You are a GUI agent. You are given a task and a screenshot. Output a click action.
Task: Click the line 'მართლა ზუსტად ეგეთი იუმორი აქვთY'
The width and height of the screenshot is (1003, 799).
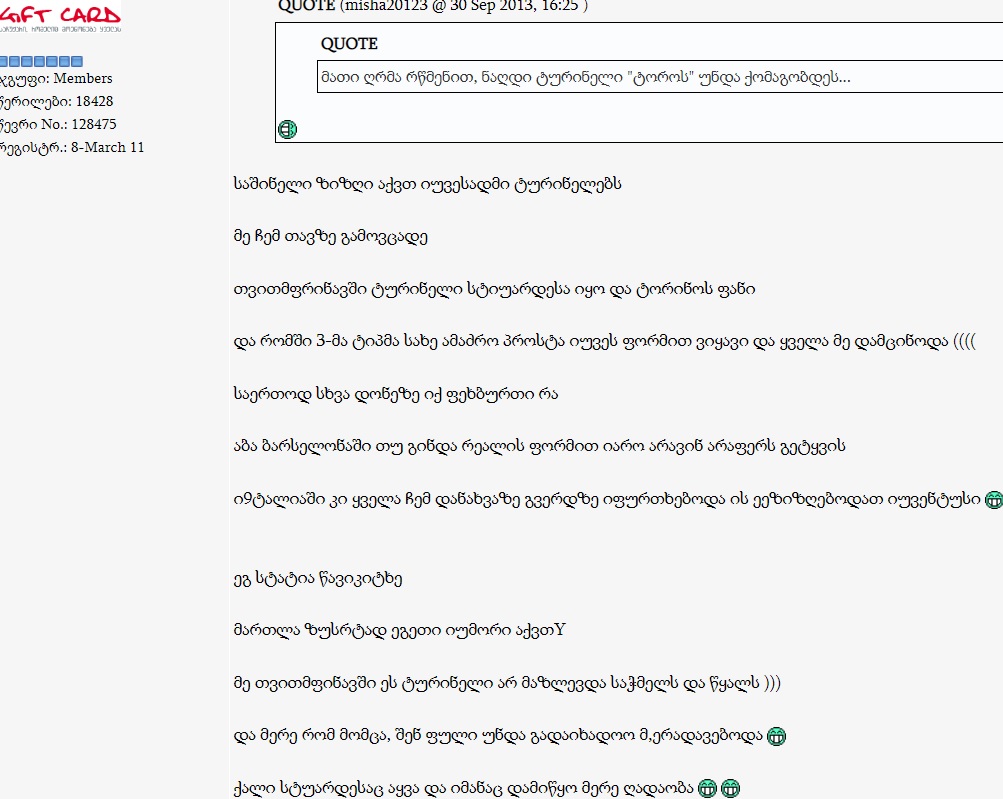tap(400, 631)
